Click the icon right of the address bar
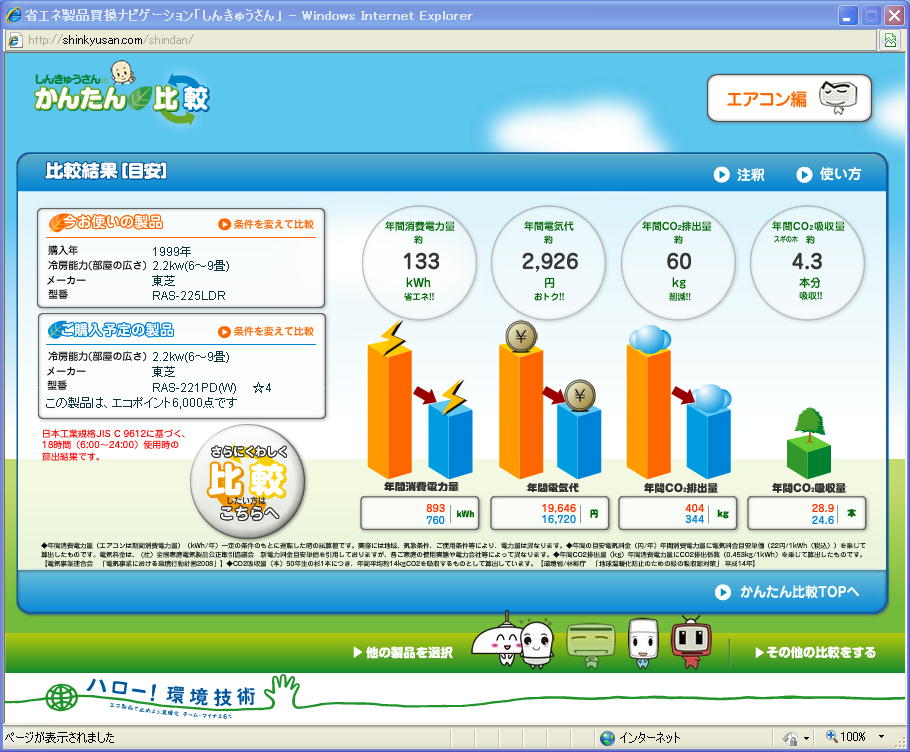The image size is (910, 752). coord(890,40)
